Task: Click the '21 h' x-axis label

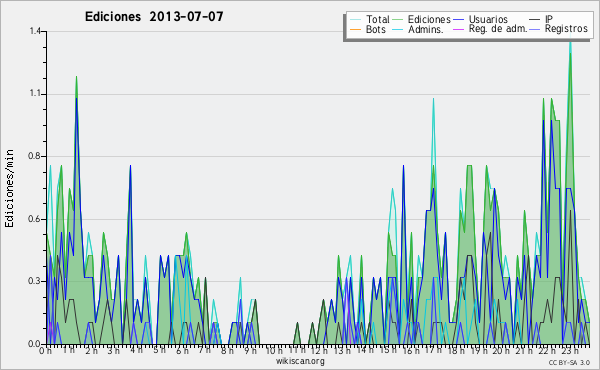Action: [524, 351]
